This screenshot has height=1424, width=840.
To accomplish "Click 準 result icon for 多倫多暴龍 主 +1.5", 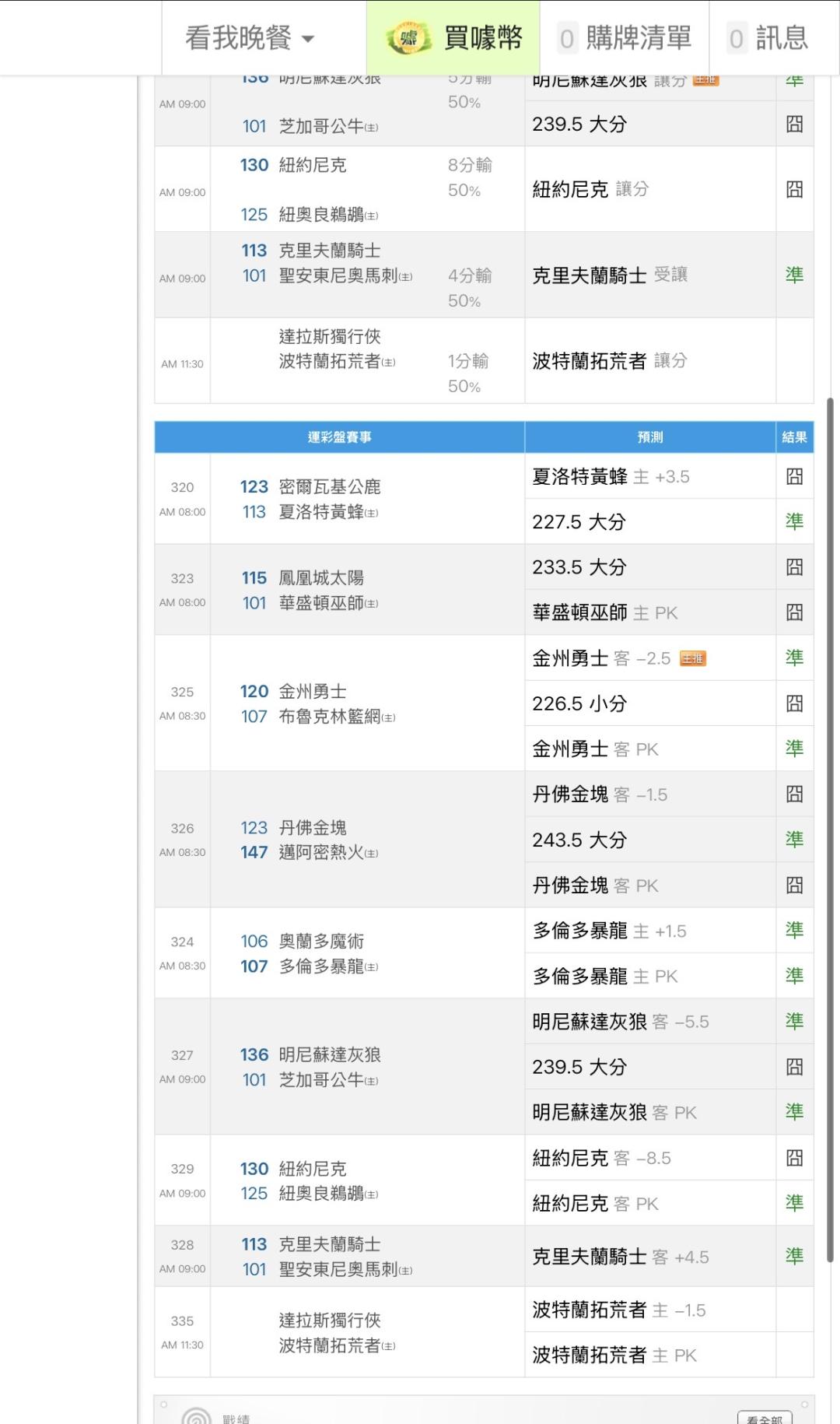I will tap(794, 931).
